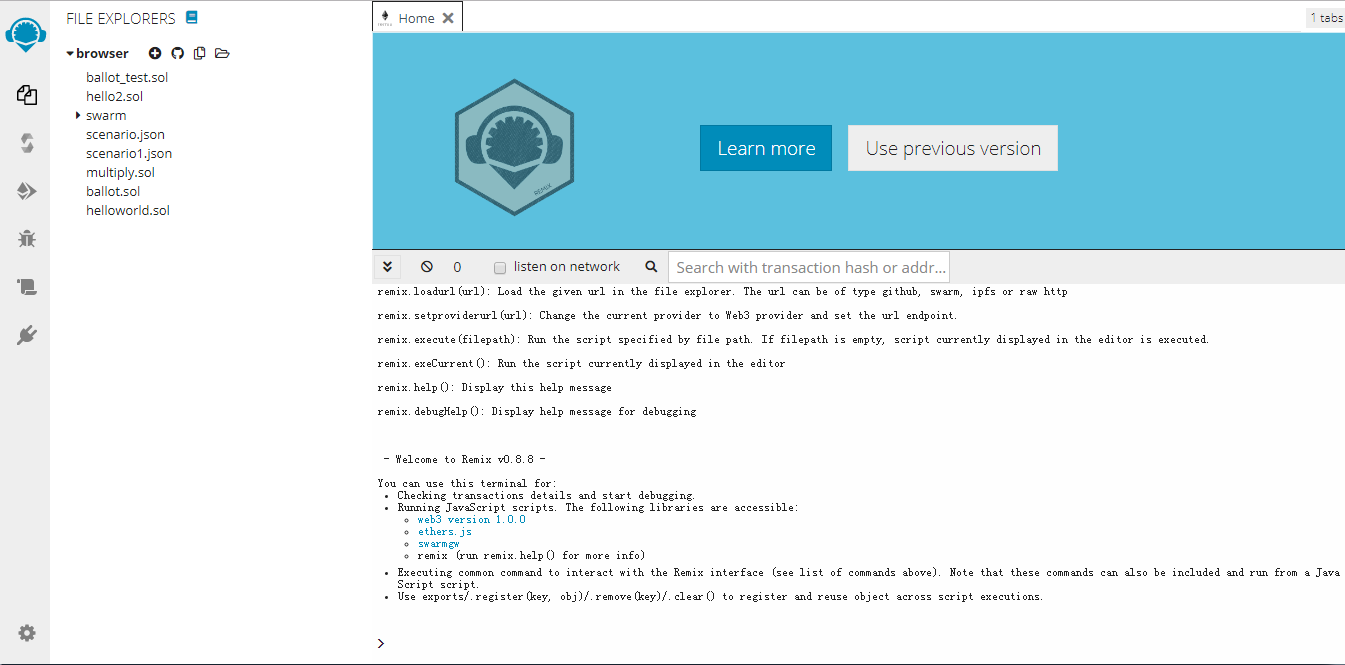Open ballot.sol file

(113, 191)
